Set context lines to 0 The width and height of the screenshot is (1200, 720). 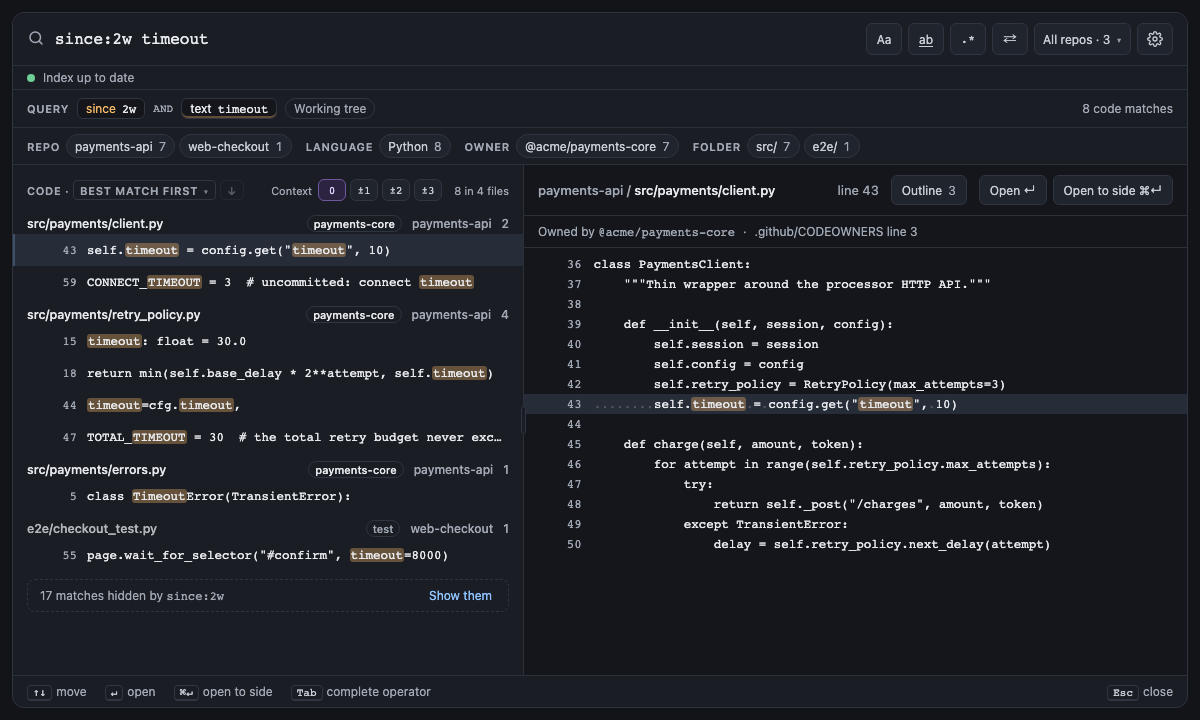point(332,191)
